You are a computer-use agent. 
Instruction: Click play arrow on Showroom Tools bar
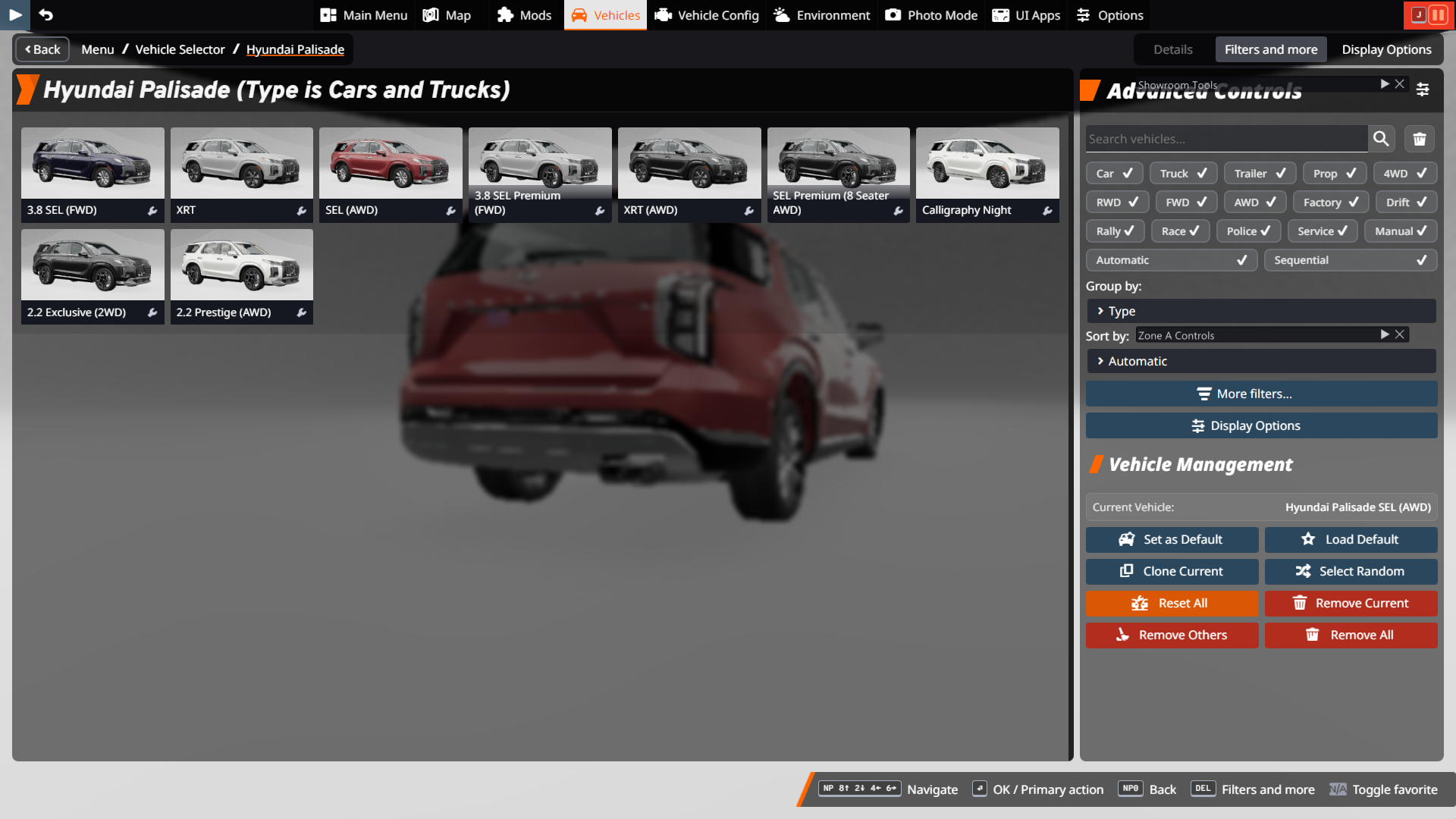click(x=1385, y=84)
